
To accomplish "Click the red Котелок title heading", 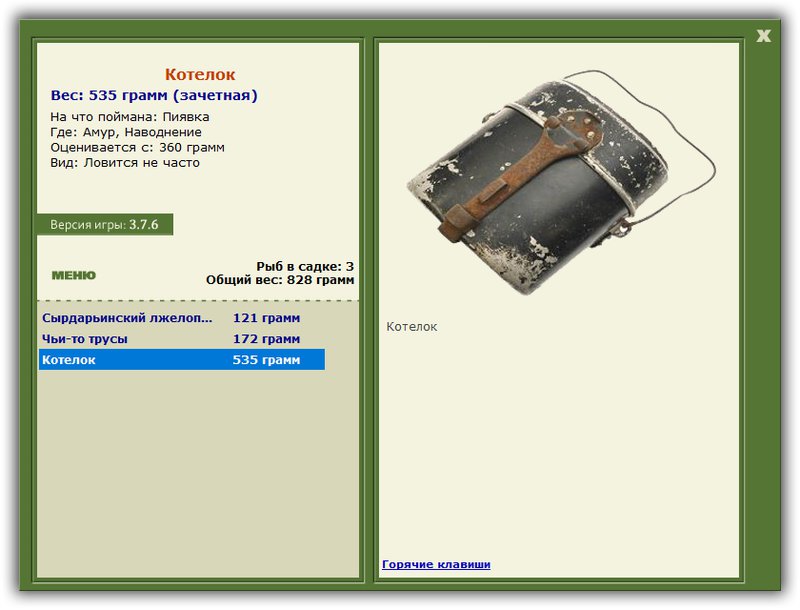I will coord(200,74).
